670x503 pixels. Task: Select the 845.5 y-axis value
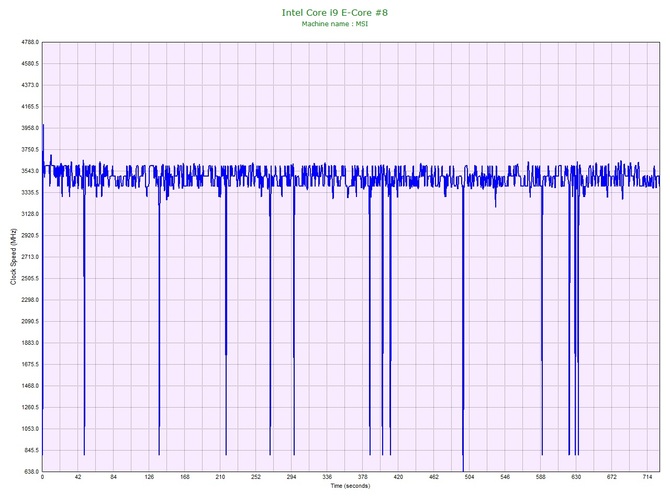[x=31, y=450]
